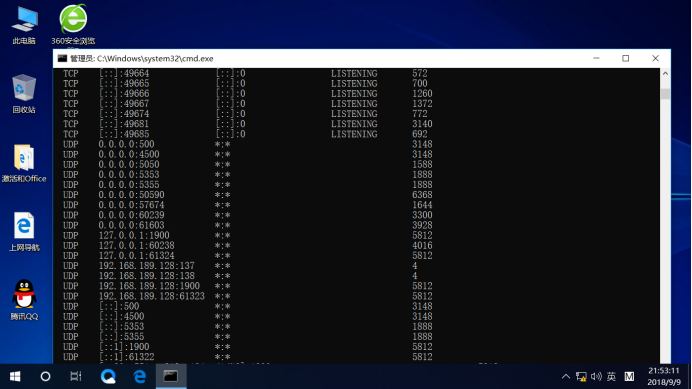Screen dimensions: 692x389
Task: Select the 激活和Office folder icon
Action: [24, 163]
